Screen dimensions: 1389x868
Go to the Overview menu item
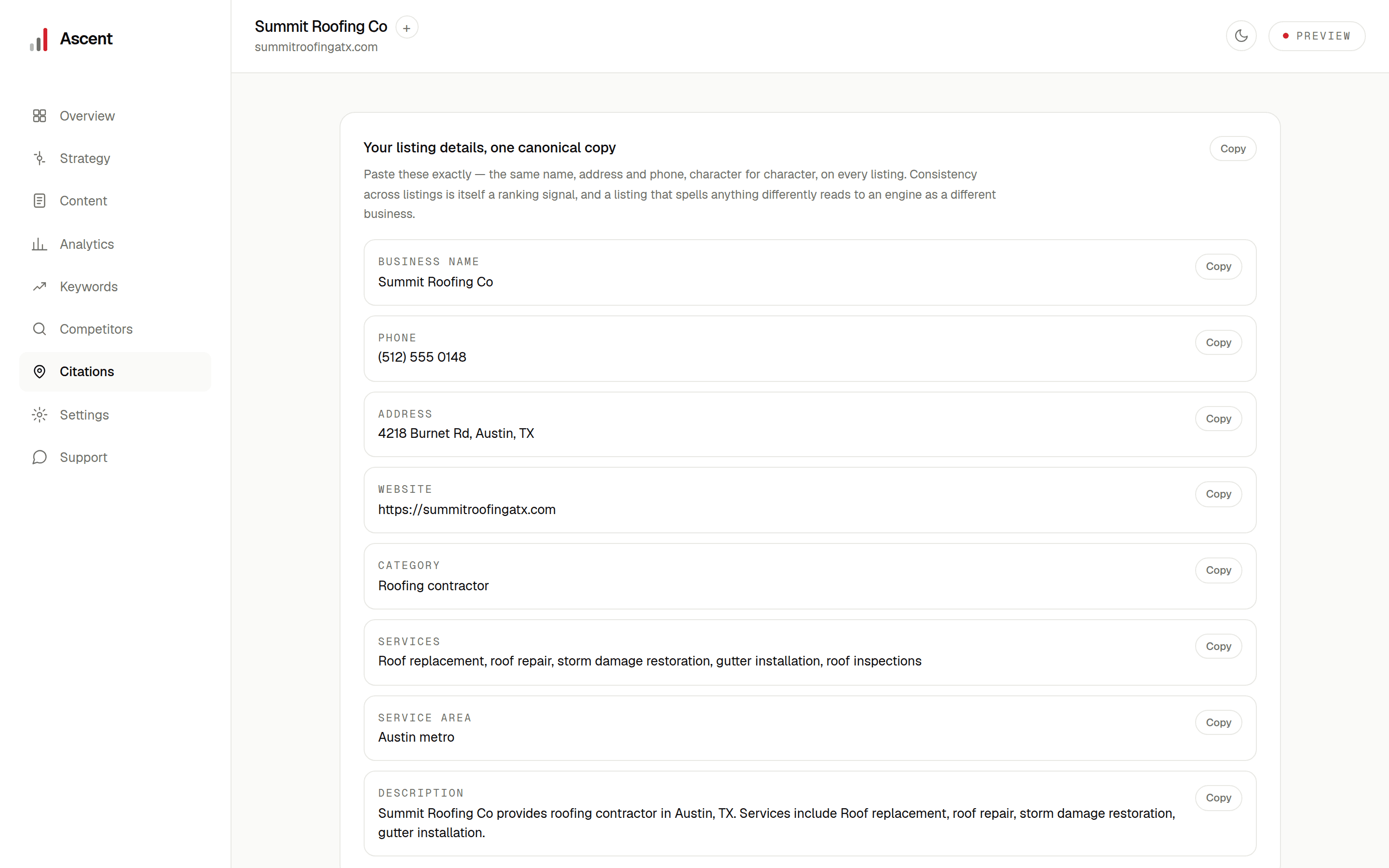(115, 116)
